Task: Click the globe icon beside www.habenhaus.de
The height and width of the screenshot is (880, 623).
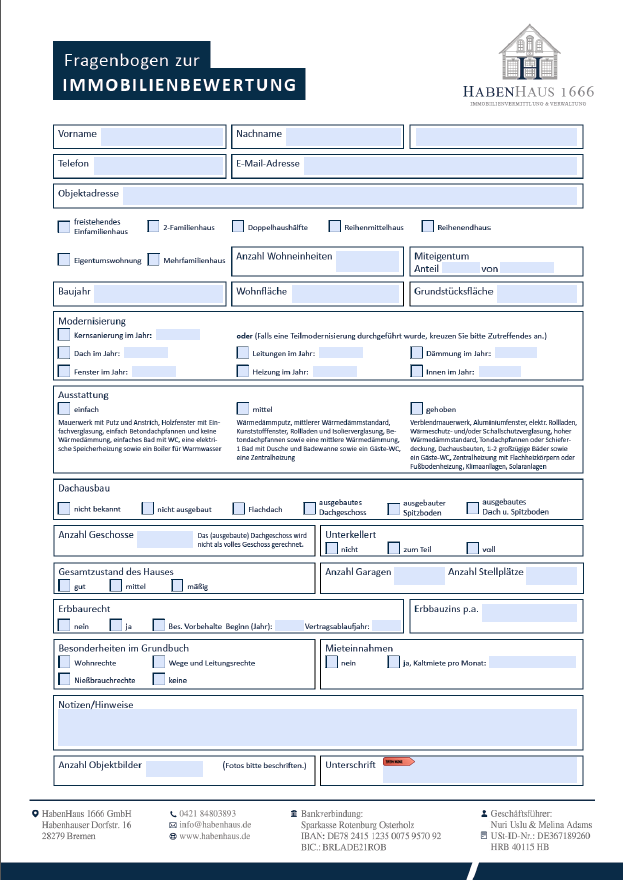Action: [173, 836]
